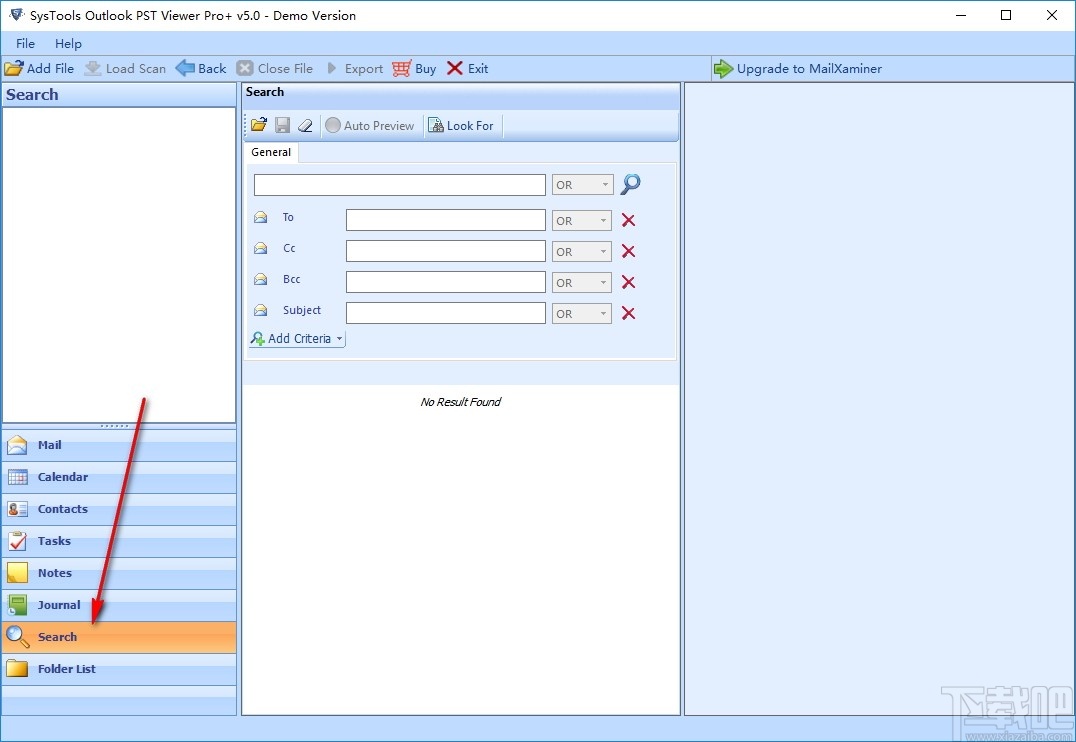Screen dimensions: 1076x742
Task: Clear search criteria with the eraser icon
Action: [x=305, y=124]
